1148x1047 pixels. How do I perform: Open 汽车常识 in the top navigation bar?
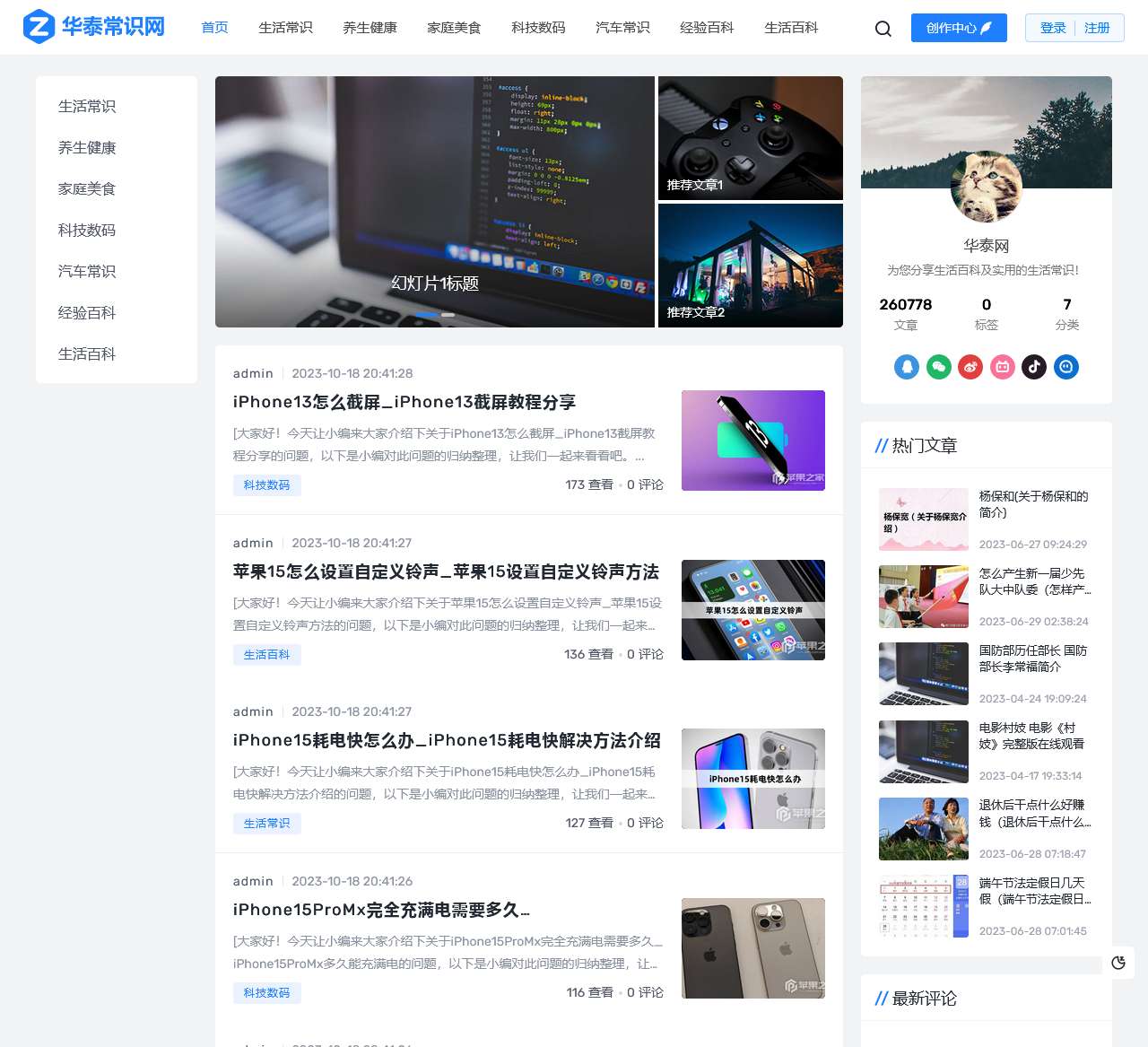pyautogui.click(x=622, y=28)
